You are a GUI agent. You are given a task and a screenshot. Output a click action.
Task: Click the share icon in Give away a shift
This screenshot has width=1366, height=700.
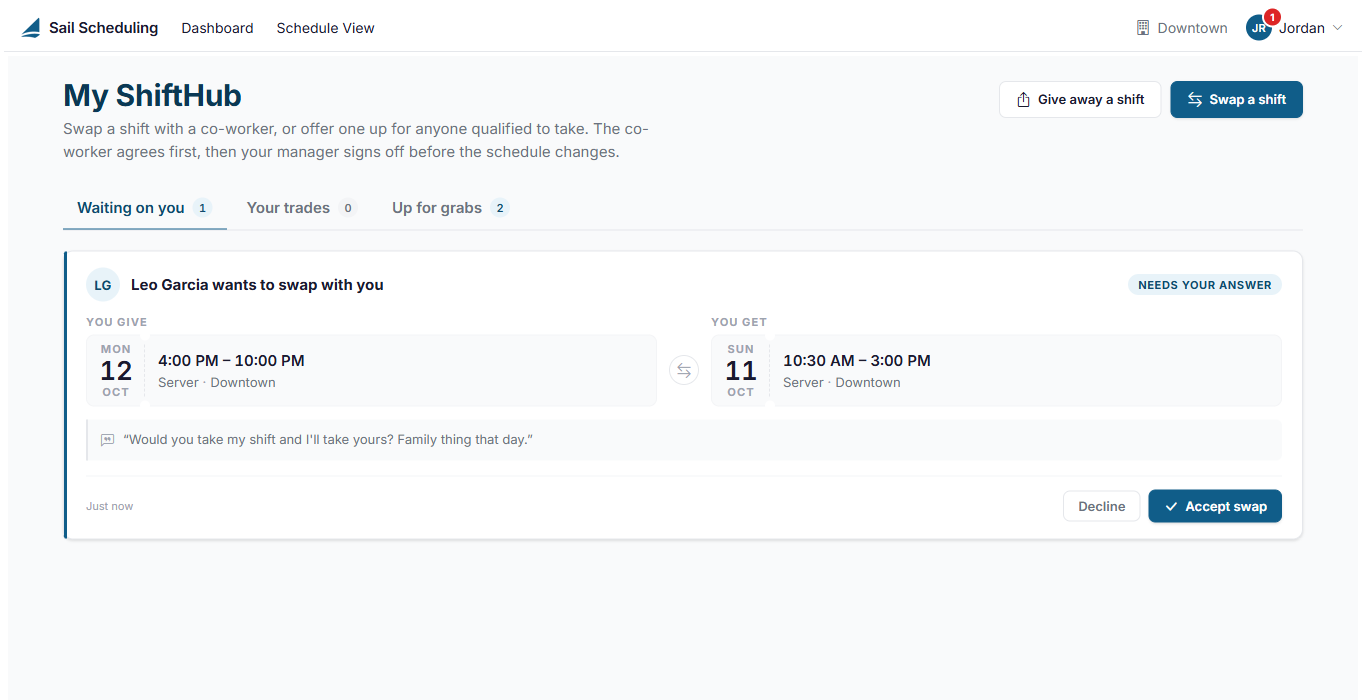tap(1023, 100)
